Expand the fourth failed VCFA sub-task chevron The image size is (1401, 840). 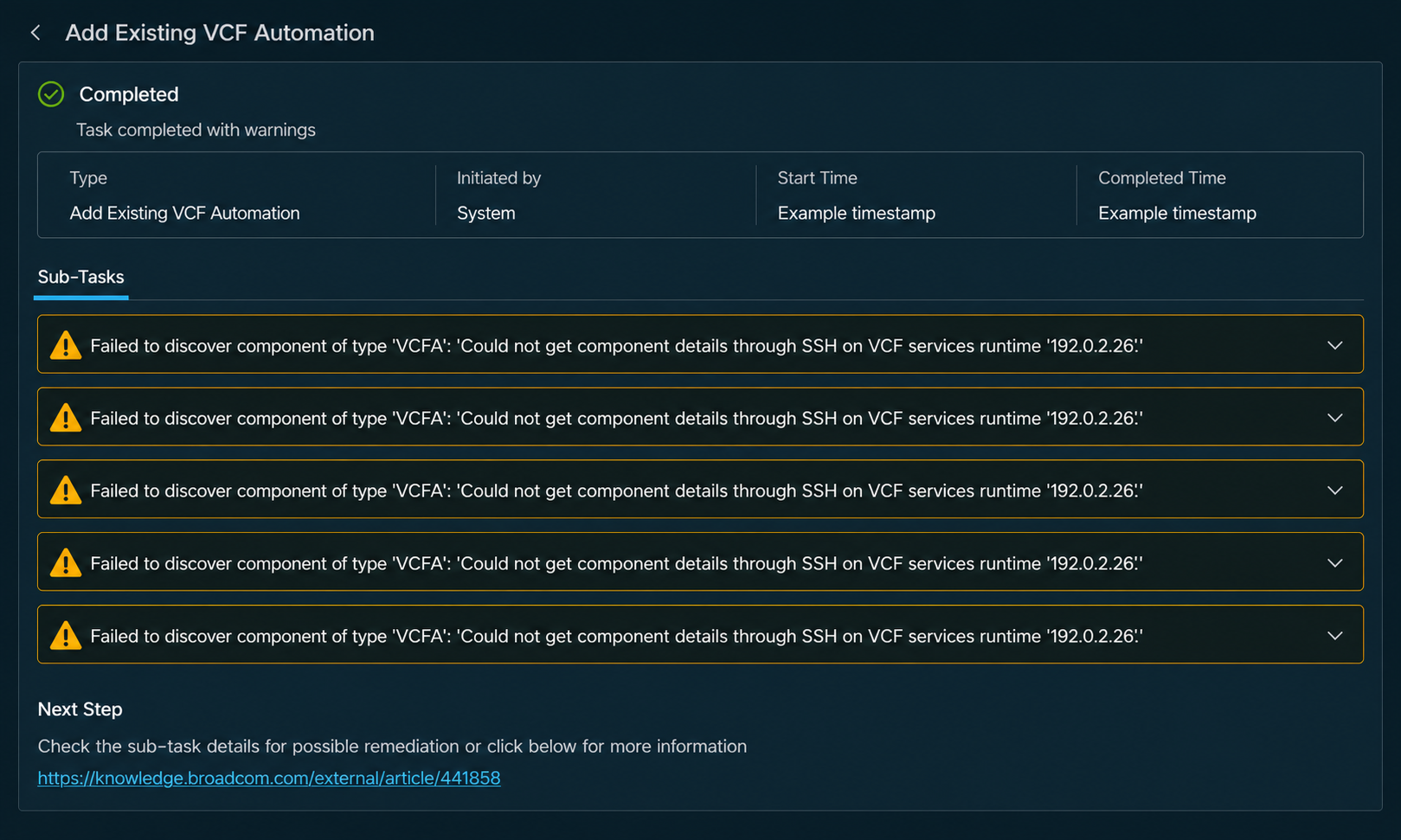[1335, 563]
